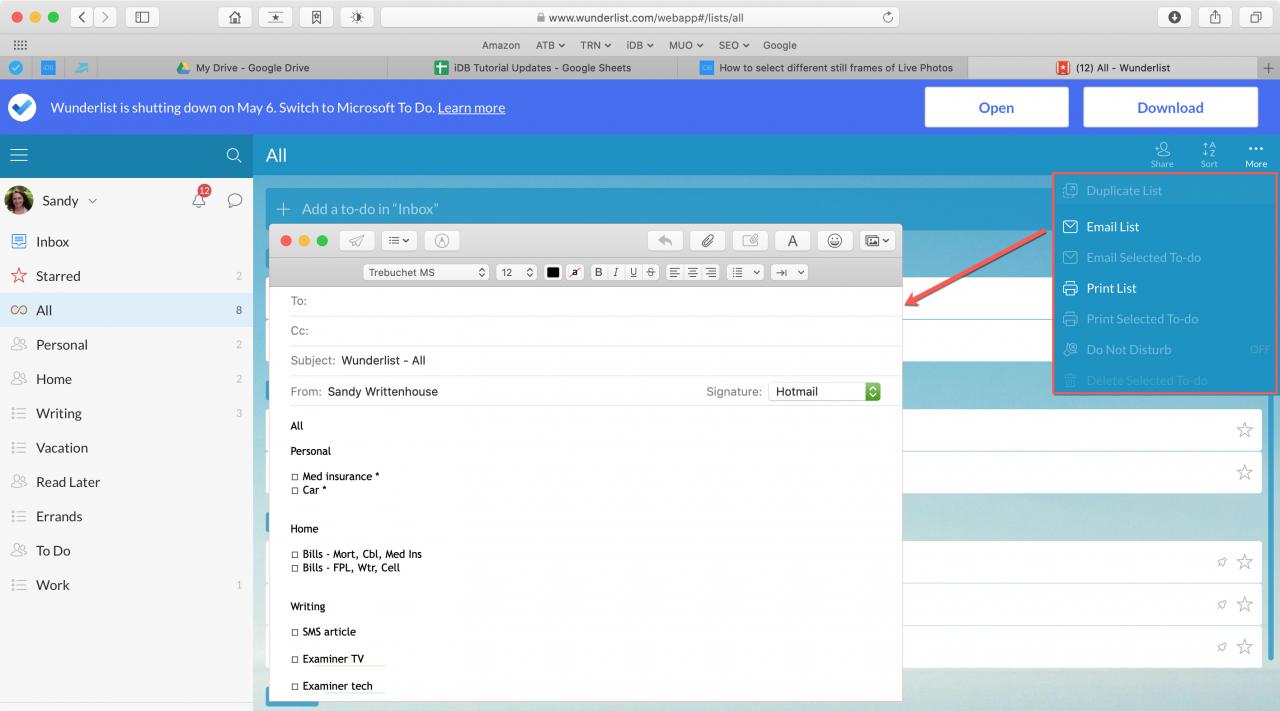Click the Wunderlist search magnifier icon
The width and height of the screenshot is (1280, 711).
pos(234,155)
